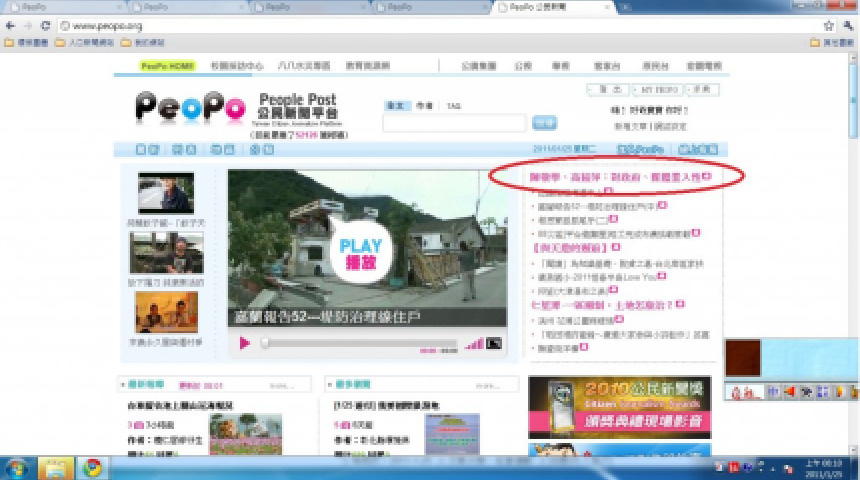Open the PeoPo HOME tab
This screenshot has width=860, height=480.
166,66
